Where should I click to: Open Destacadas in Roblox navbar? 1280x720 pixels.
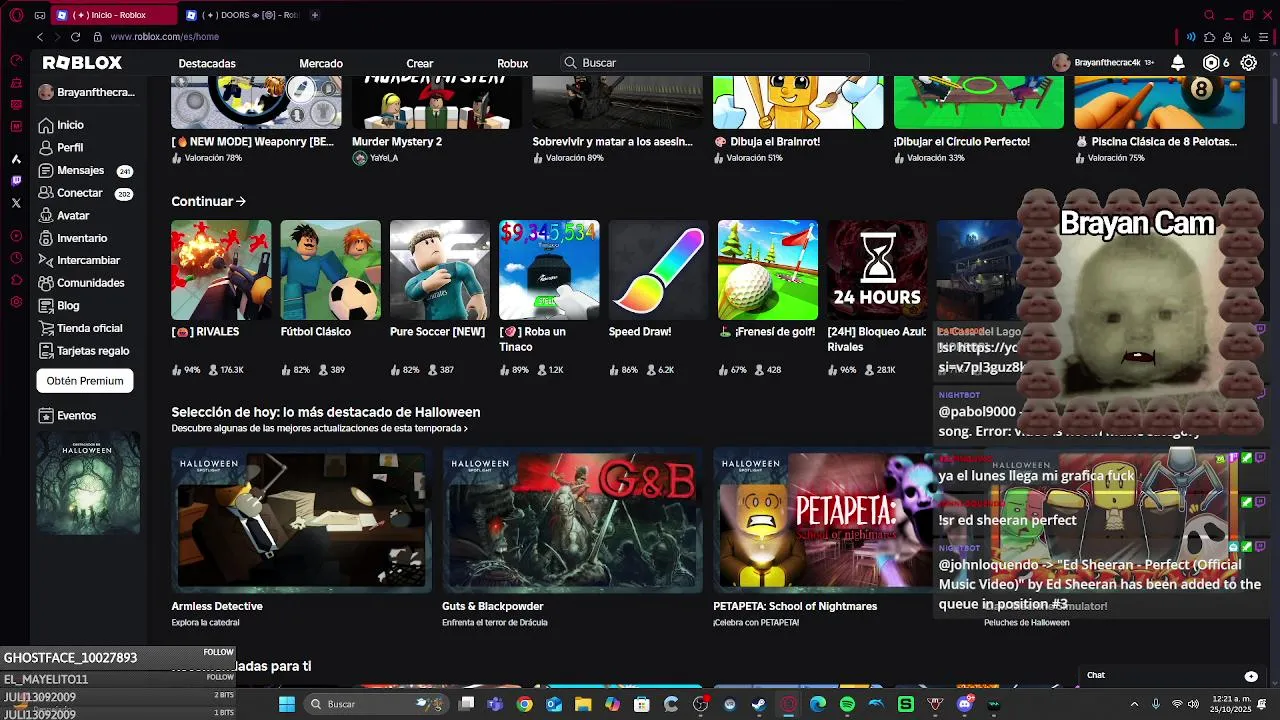pyautogui.click(x=207, y=63)
